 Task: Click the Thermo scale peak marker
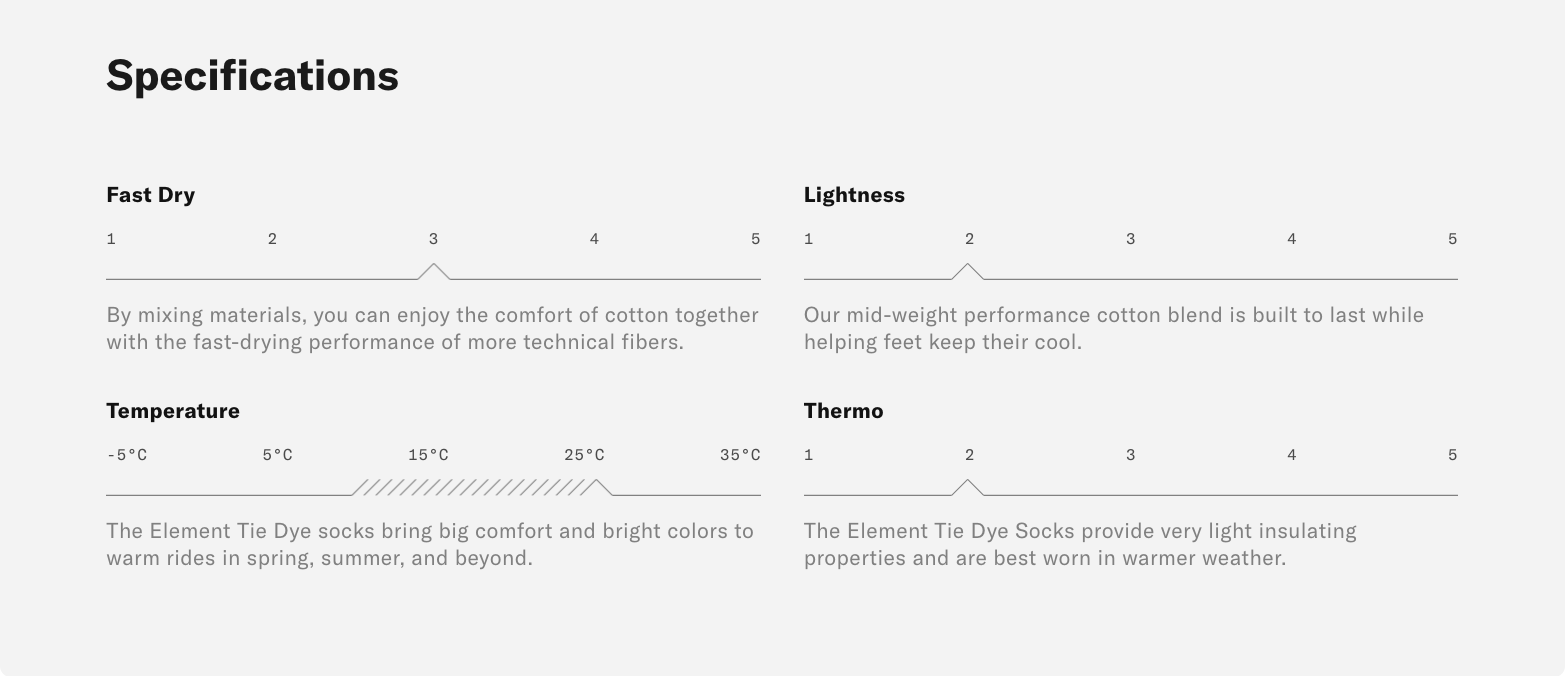coord(968,487)
